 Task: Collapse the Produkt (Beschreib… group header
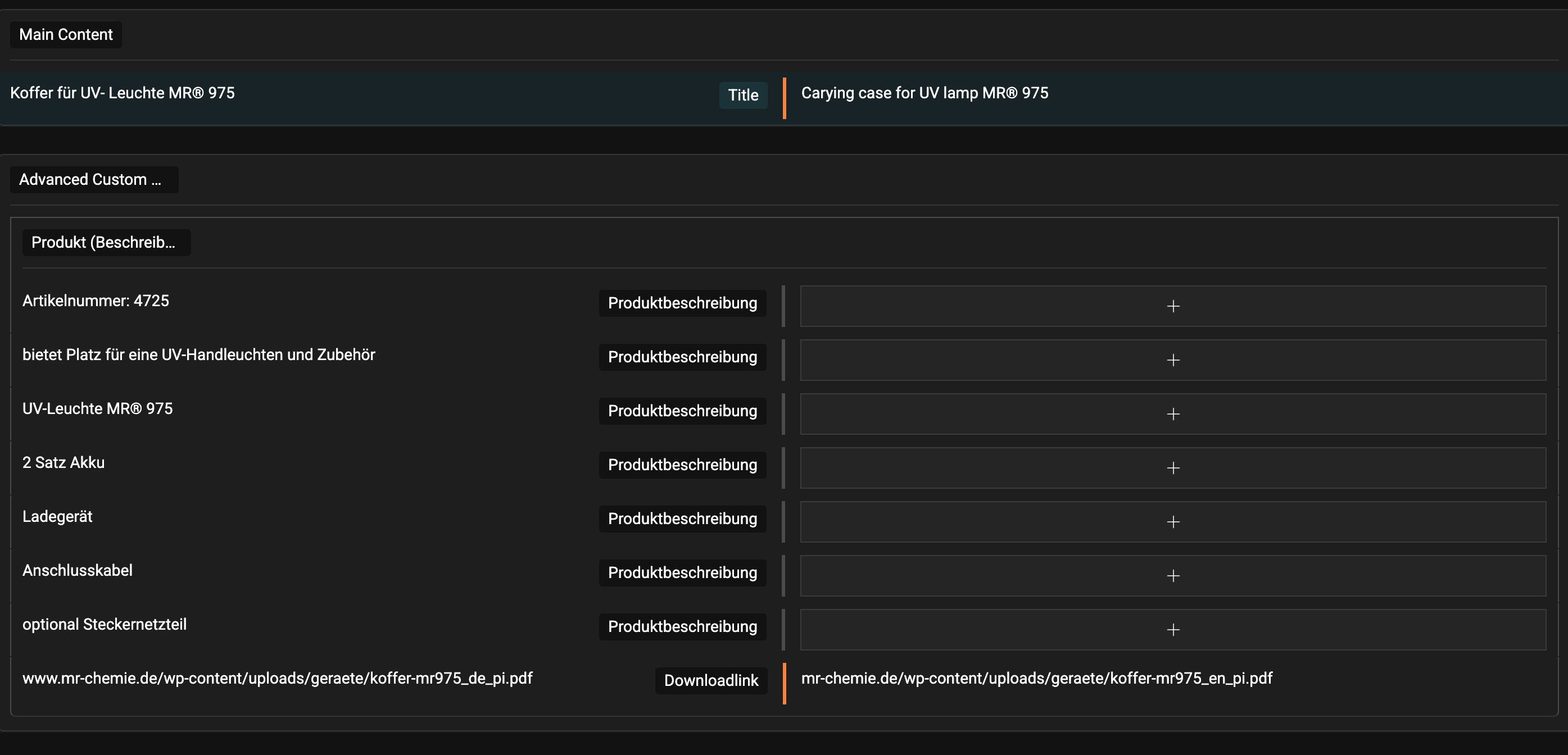tap(106, 242)
